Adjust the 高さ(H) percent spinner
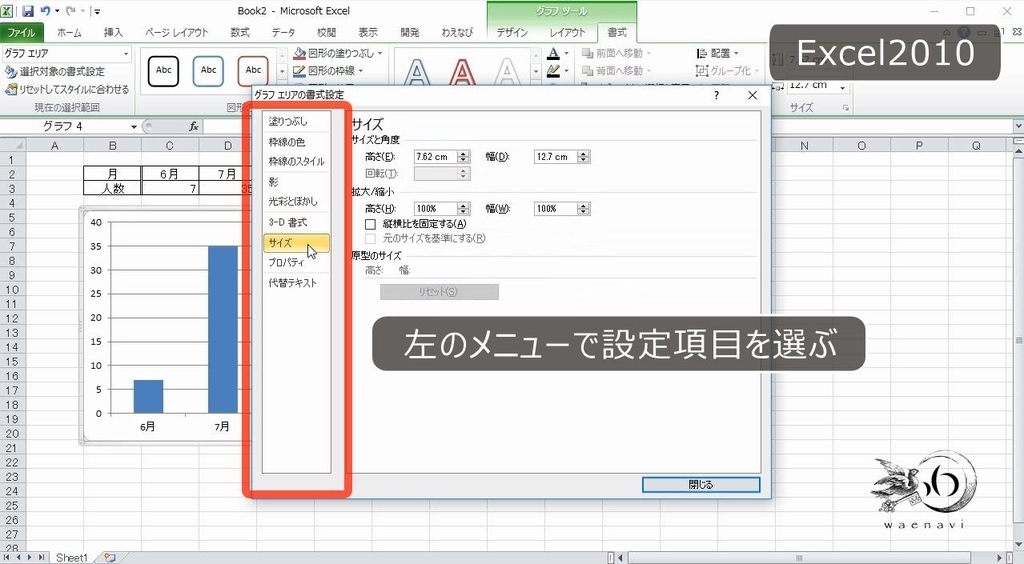 pos(464,209)
